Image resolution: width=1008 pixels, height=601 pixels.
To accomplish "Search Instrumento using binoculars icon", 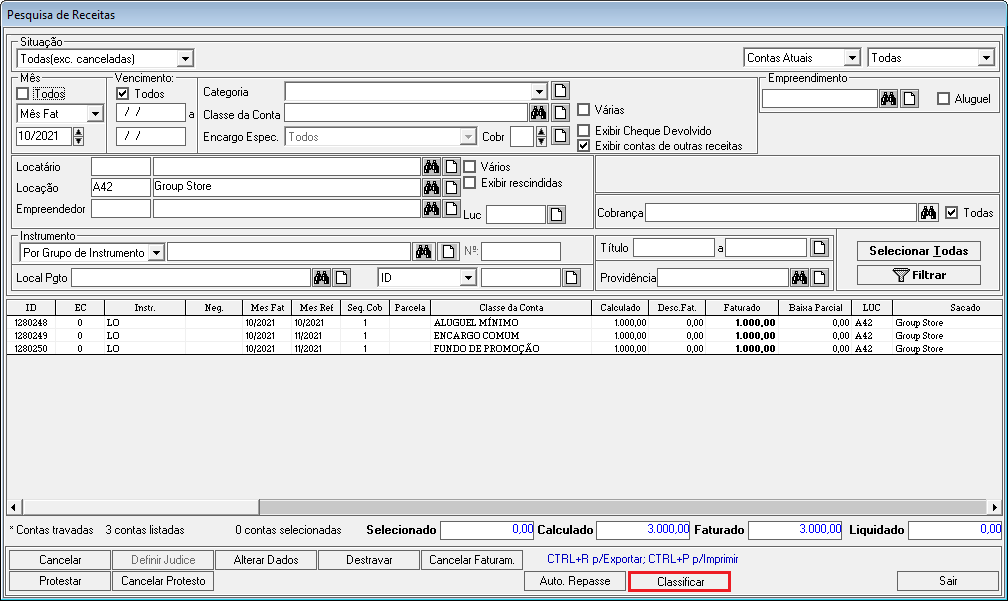I will pos(423,251).
